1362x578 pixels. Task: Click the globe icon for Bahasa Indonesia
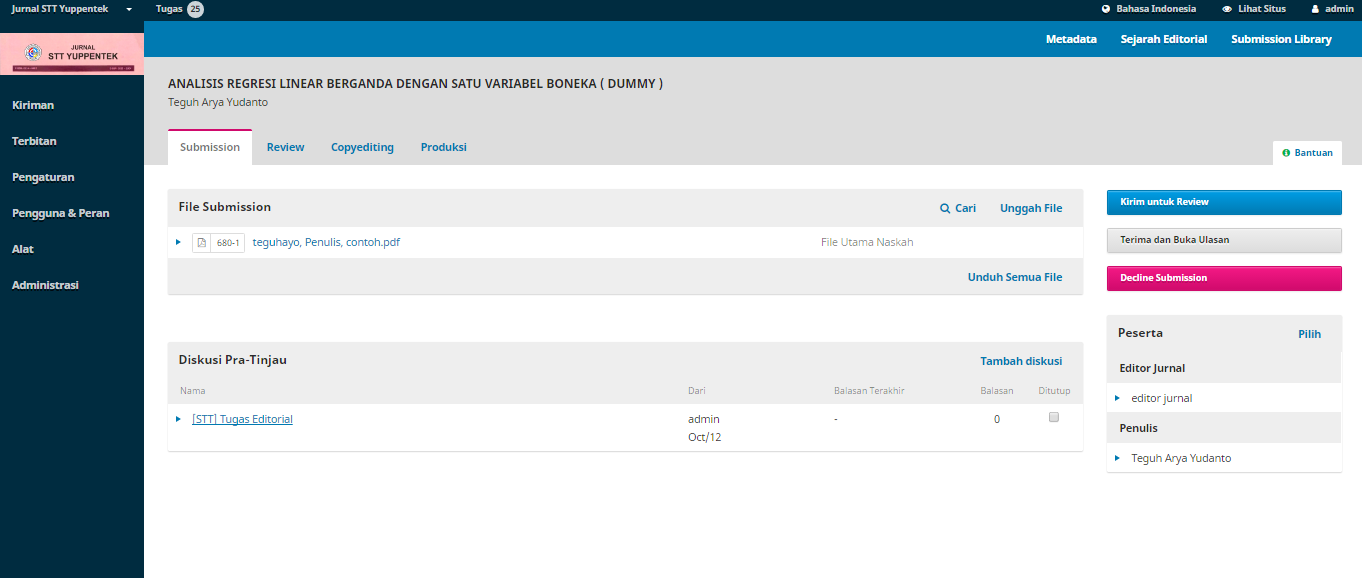(1106, 9)
